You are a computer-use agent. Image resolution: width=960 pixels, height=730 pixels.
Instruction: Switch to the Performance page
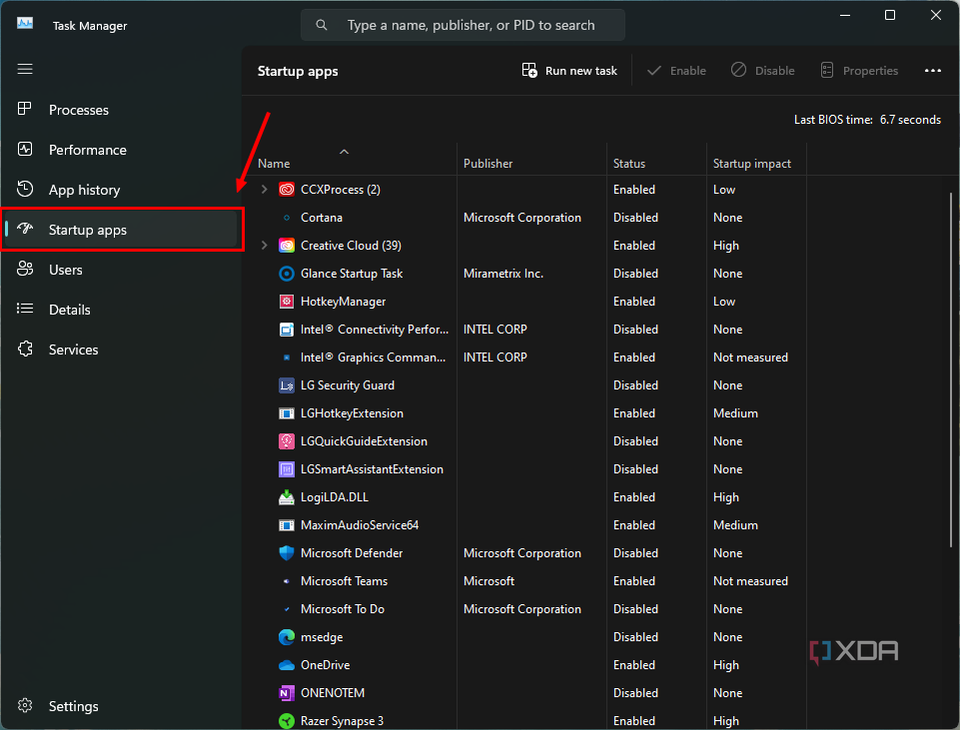(x=120, y=149)
